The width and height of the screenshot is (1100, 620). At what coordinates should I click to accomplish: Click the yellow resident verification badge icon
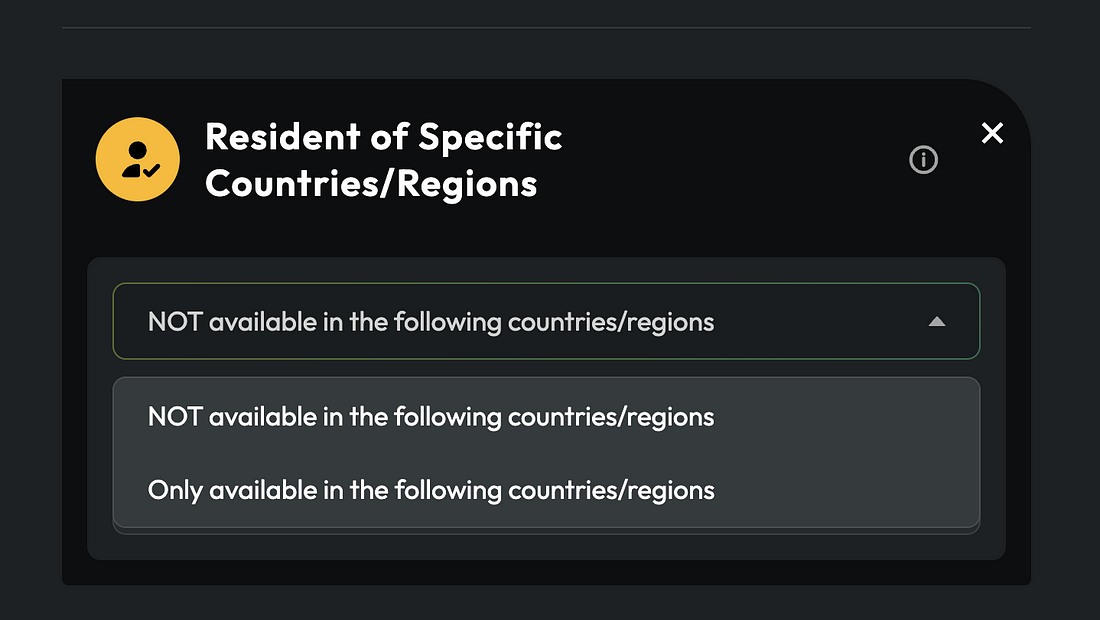[x=137, y=159]
